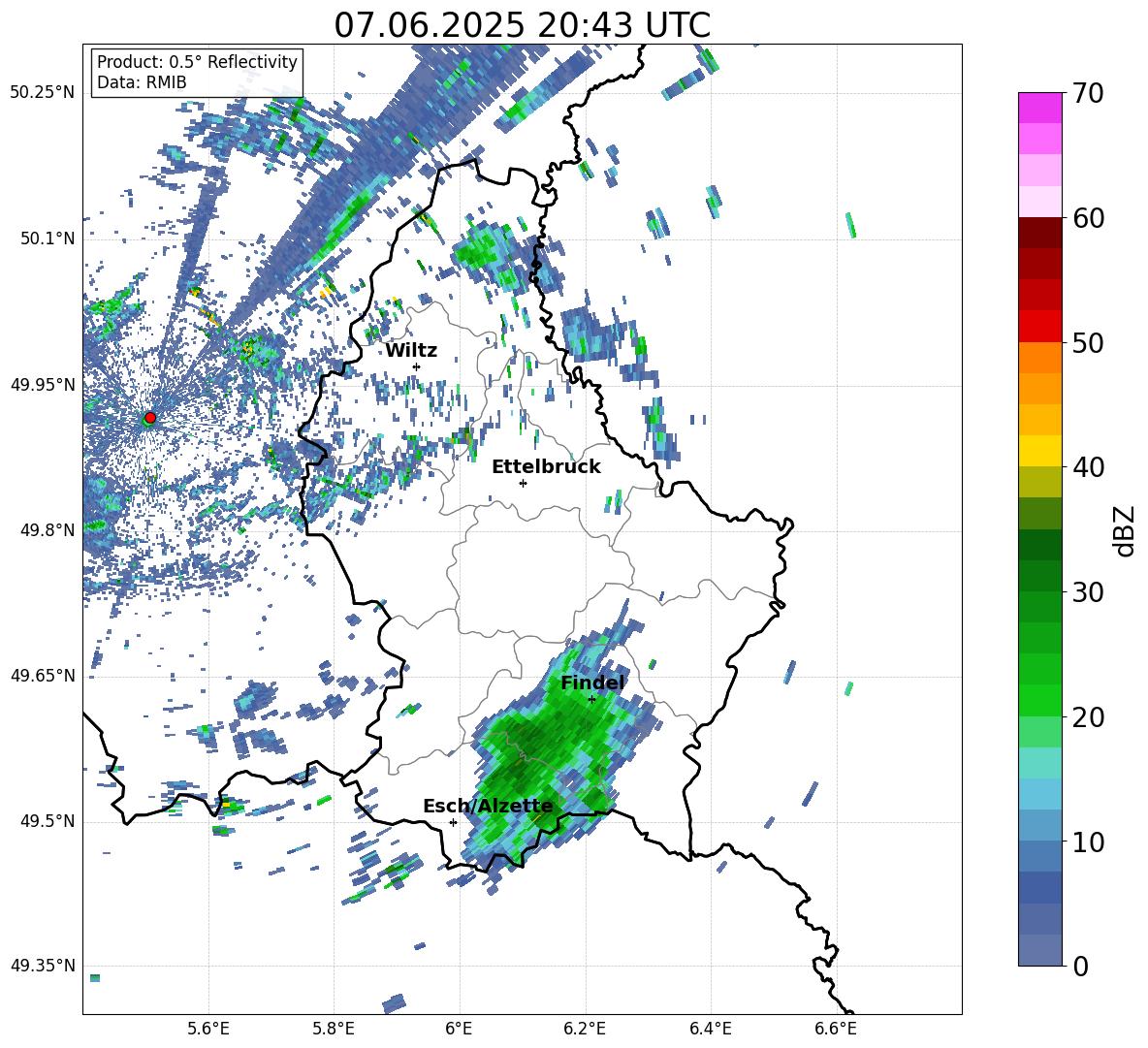This screenshot has width=1148, height=1048.
Task: Click the 49.8°N latitude label
Action: [48, 530]
